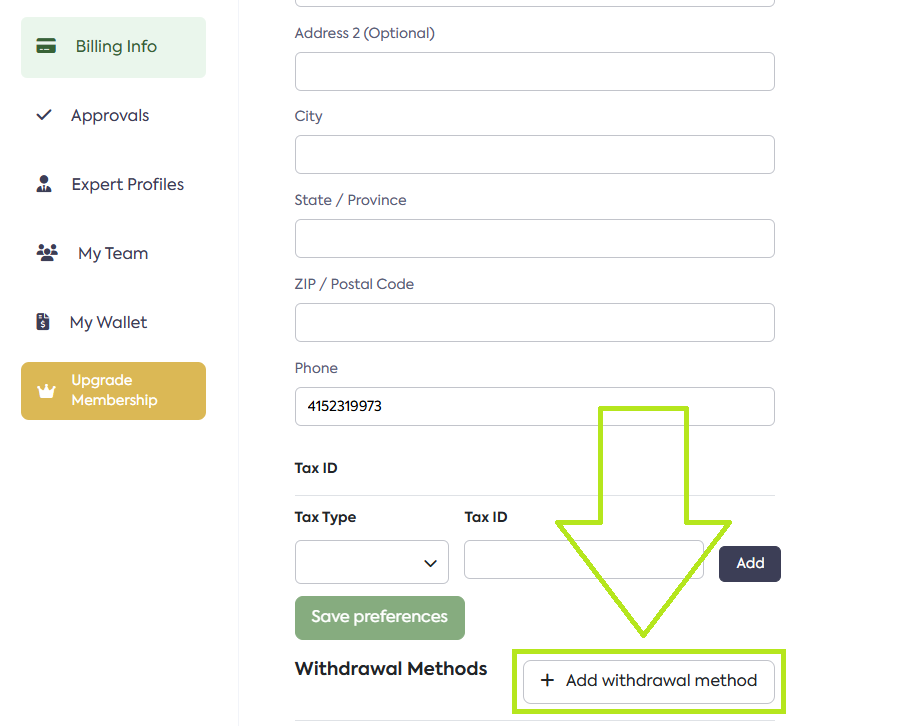Click the Expert Profiles person icon

click(44, 184)
